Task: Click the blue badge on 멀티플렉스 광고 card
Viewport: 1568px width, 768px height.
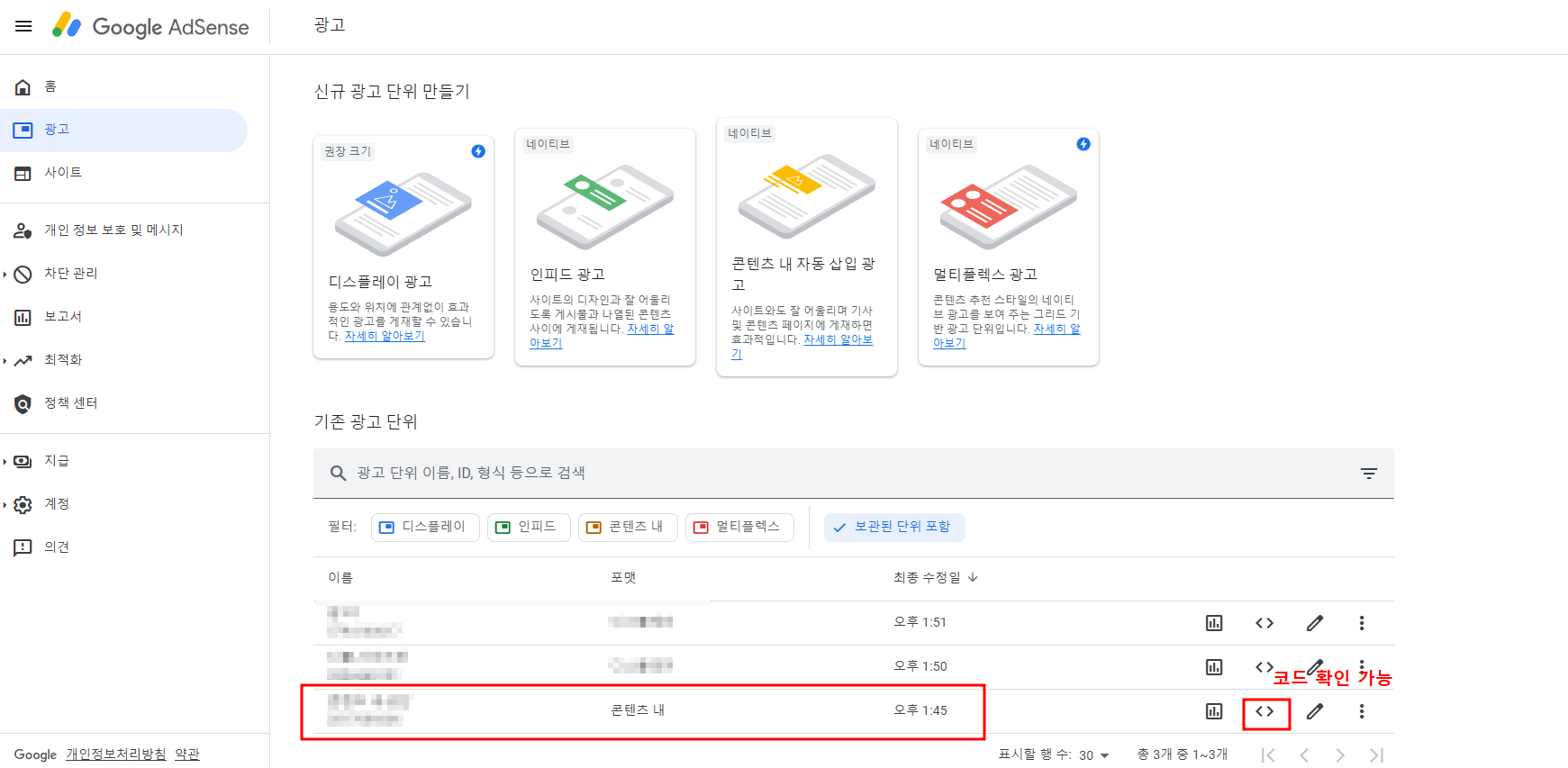Action: pyautogui.click(x=1083, y=144)
